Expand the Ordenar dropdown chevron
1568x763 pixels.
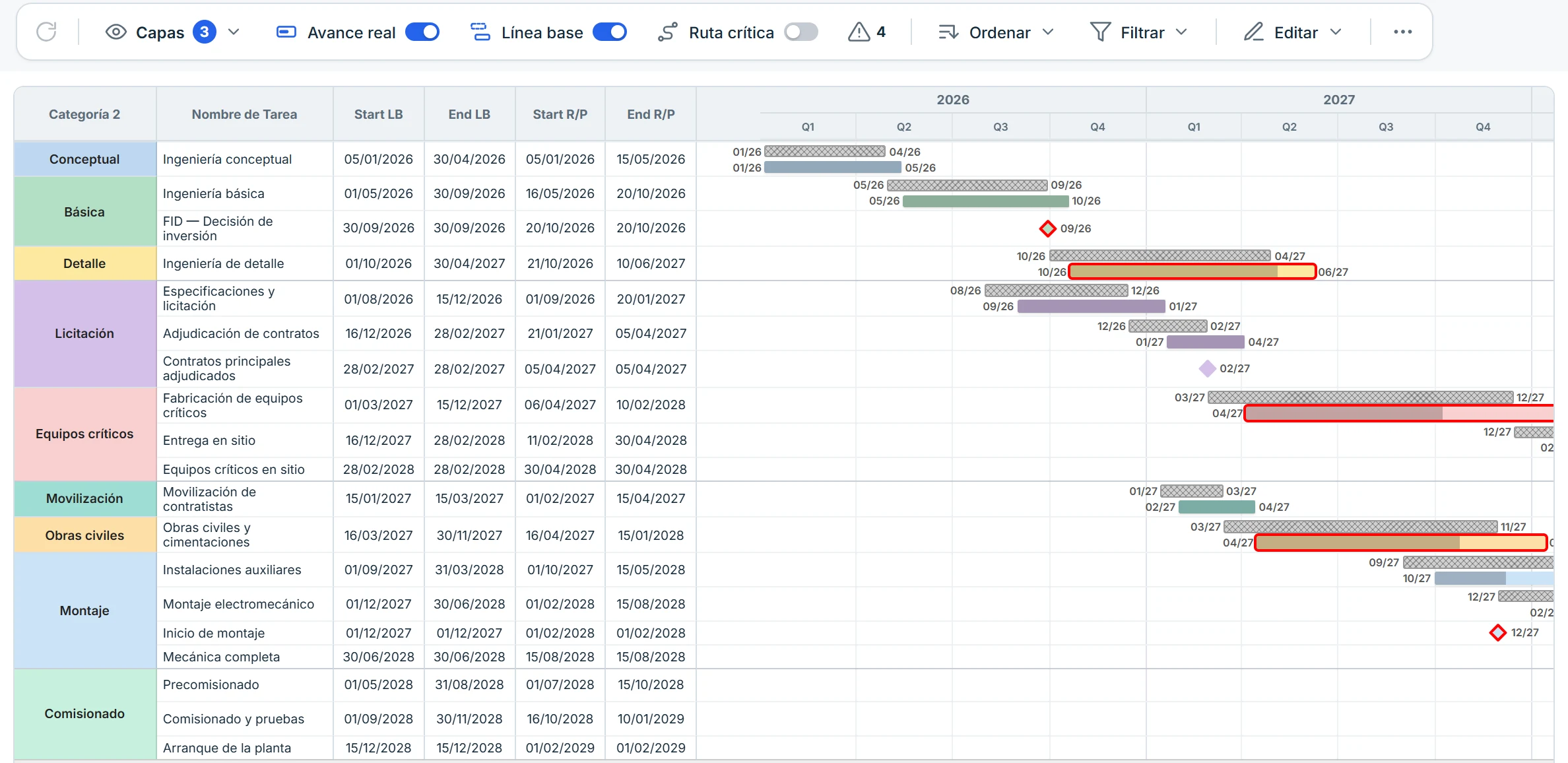tap(1048, 32)
